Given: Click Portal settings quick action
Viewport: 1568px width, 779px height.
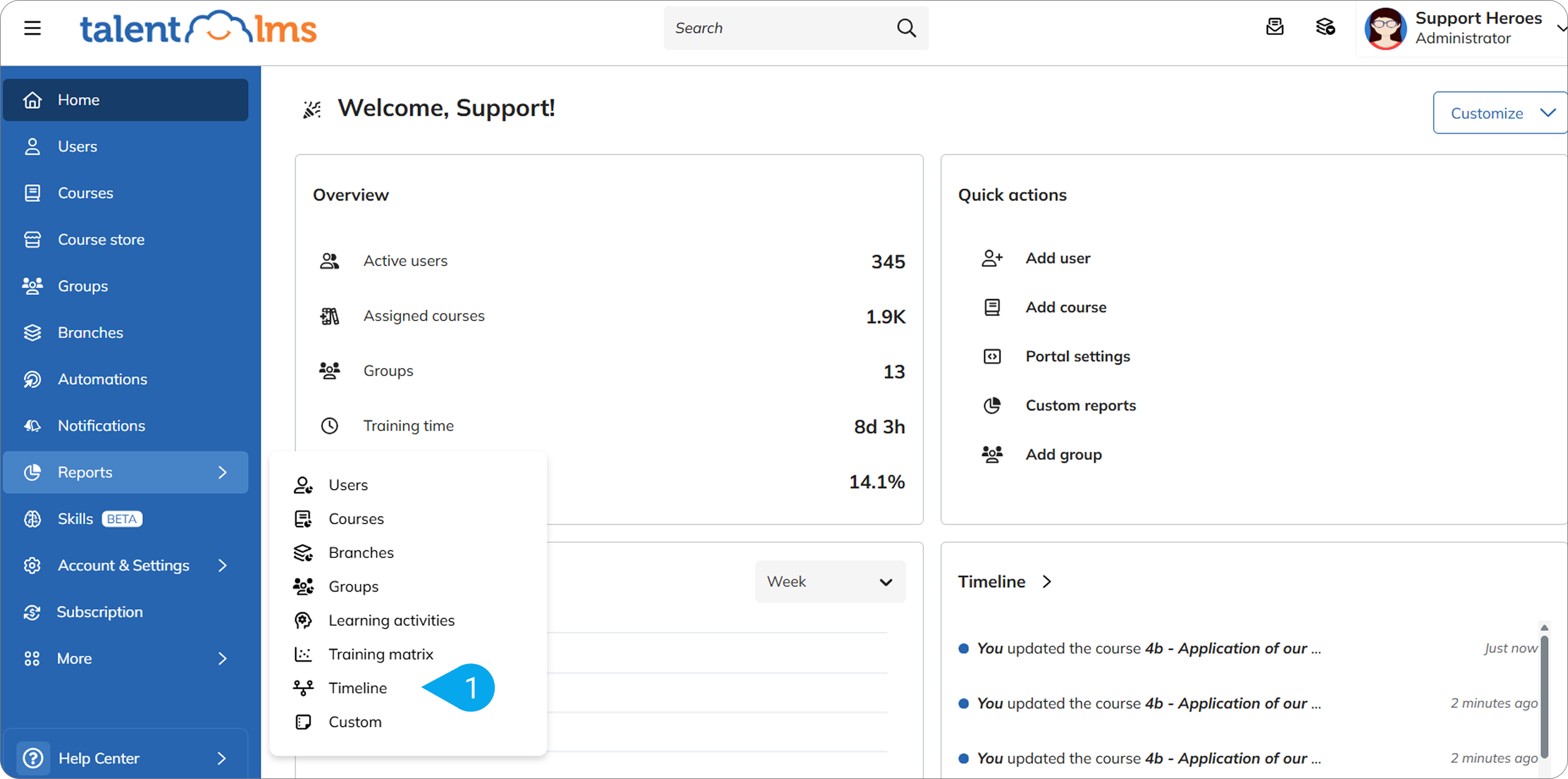Looking at the screenshot, I should [1078, 356].
